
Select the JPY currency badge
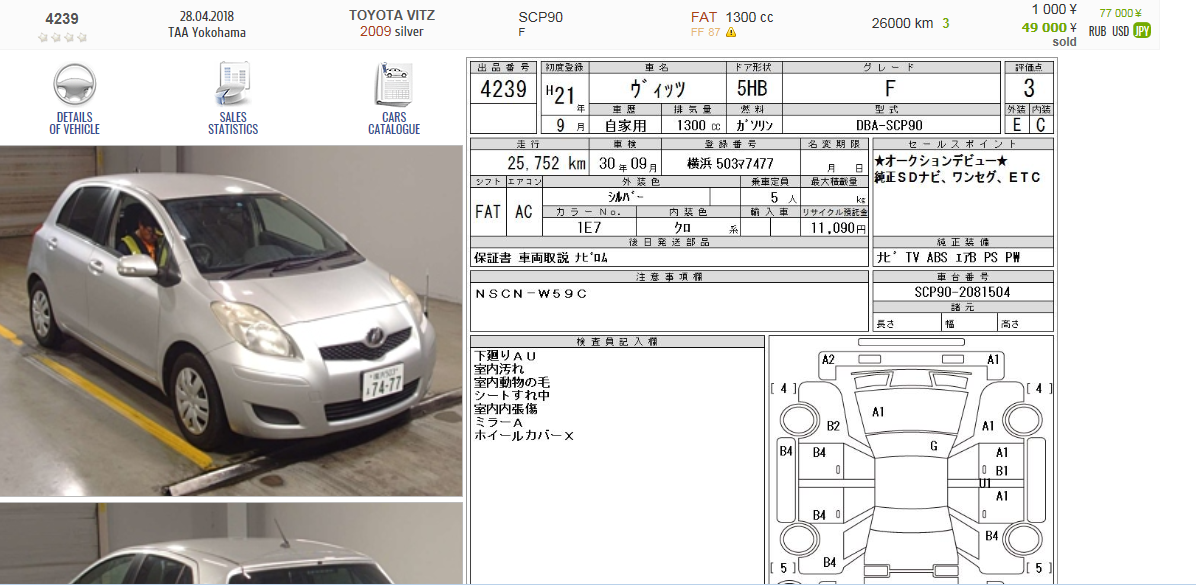click(x=1142, y=31)
